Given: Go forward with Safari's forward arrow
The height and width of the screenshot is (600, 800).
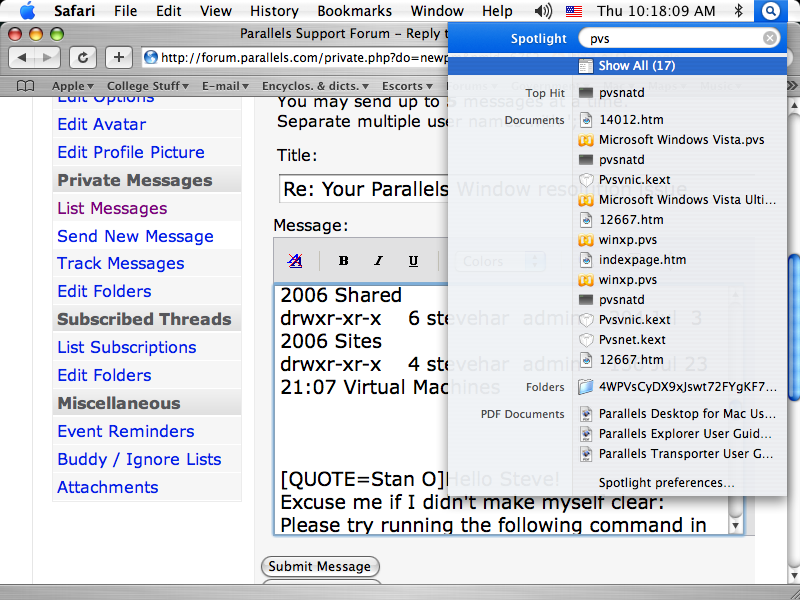Looking at the screenshot, I should (47, 58).
